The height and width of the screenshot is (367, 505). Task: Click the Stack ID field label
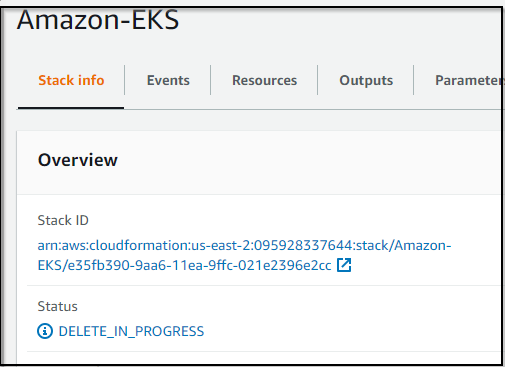(63, 220)
